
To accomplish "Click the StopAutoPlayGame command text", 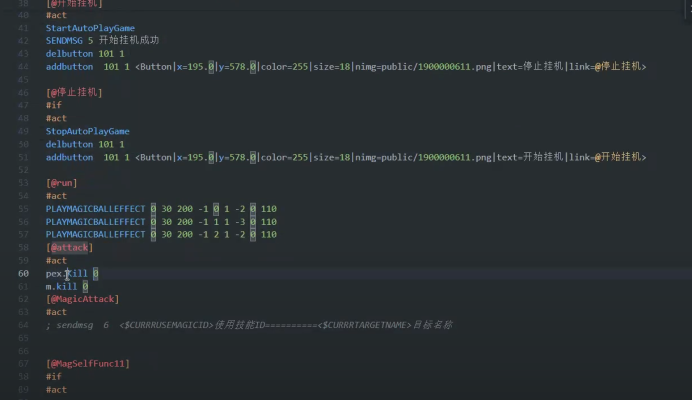I will [87, 131].
